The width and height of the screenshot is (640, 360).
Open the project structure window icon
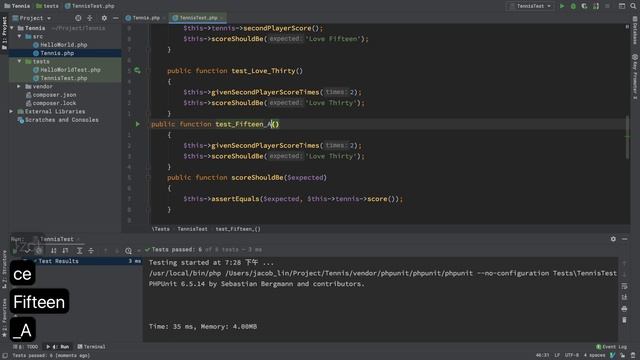pos(622,6)
